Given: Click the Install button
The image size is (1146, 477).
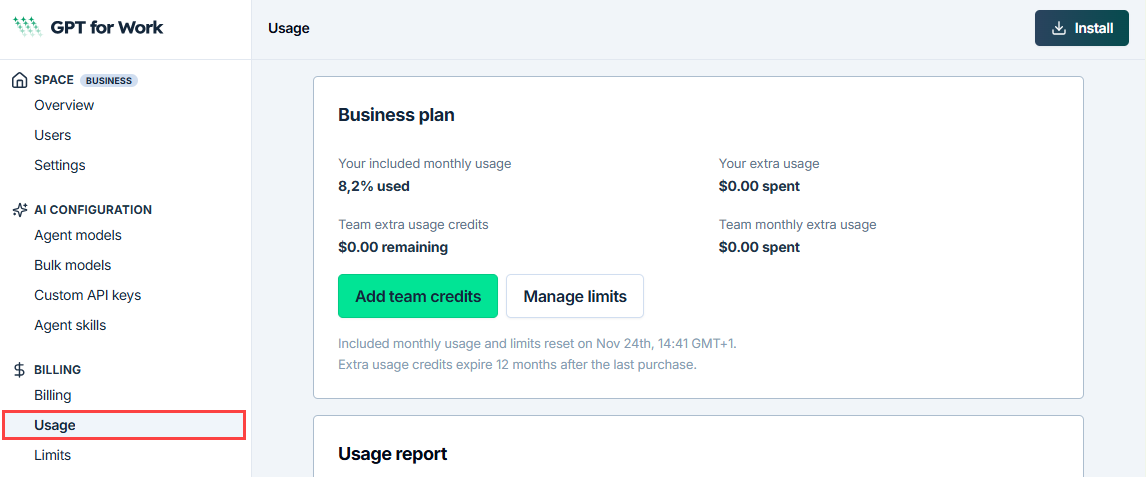Looking at the screenshot, I should point(1082,28).
